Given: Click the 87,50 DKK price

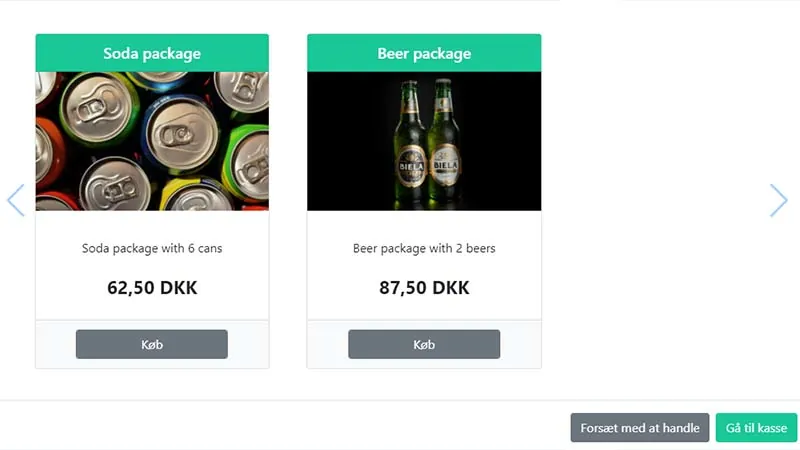Looking at the screenshot, I should (424, 288).
